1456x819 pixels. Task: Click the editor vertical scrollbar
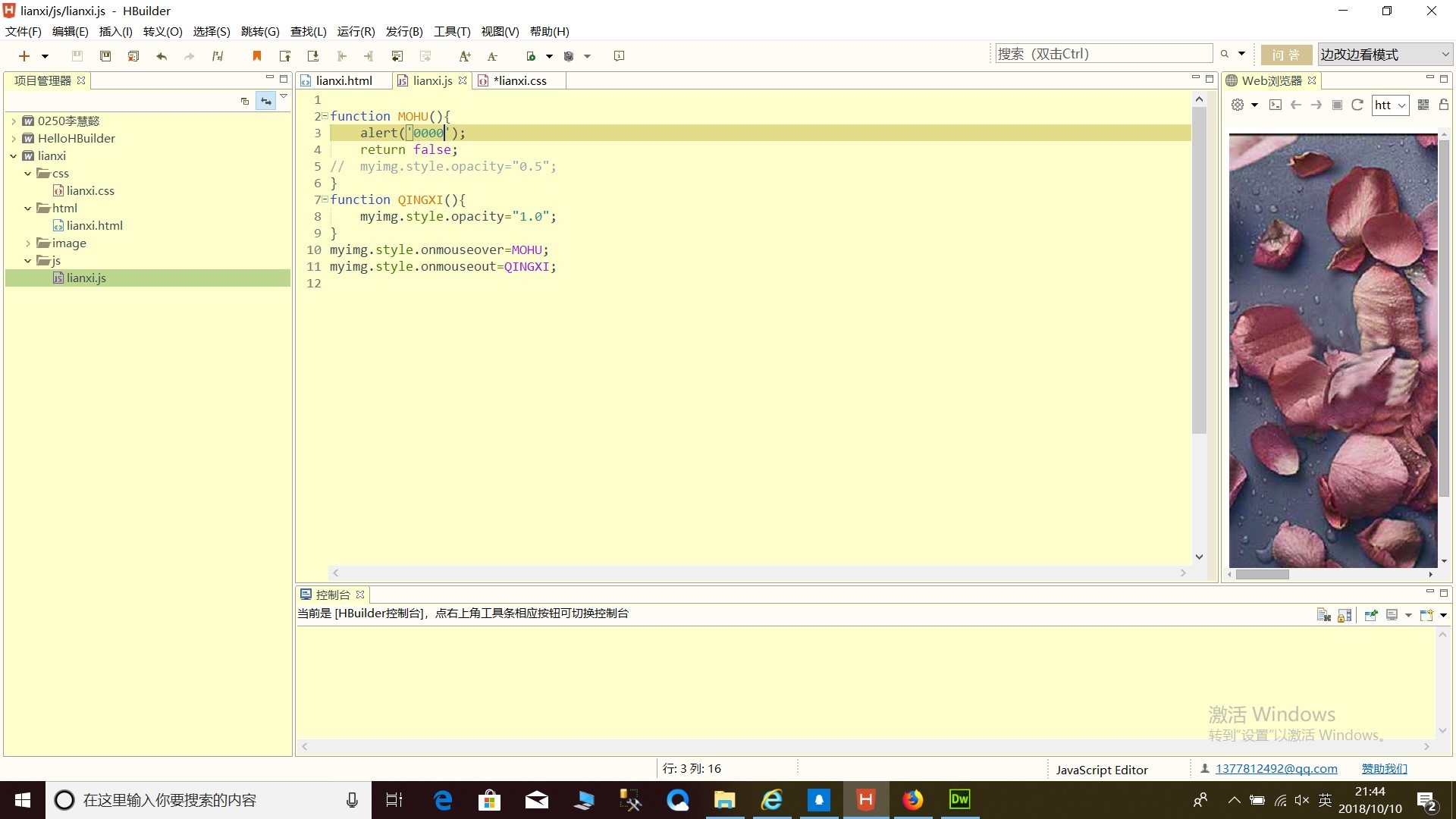tap(1199, 269)
